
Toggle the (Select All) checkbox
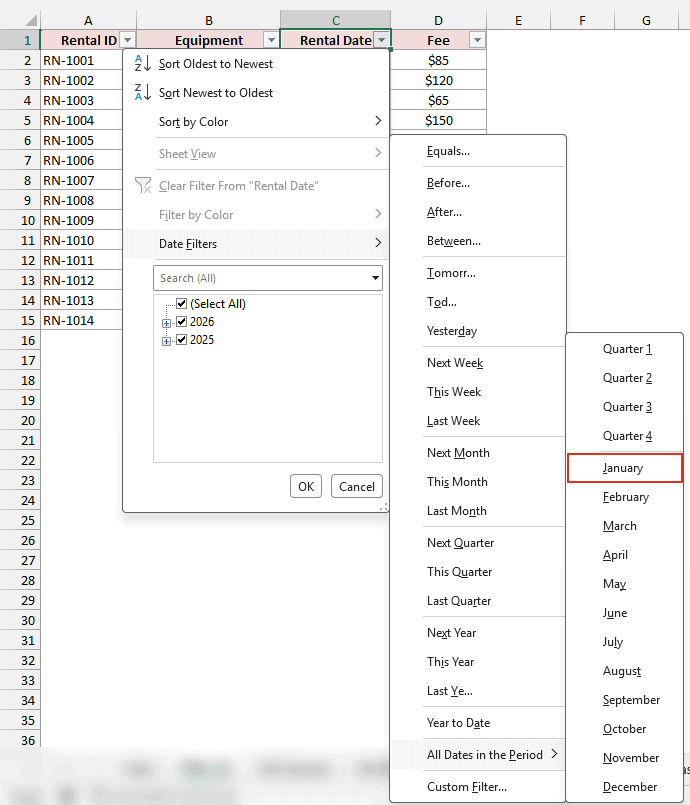181,303
